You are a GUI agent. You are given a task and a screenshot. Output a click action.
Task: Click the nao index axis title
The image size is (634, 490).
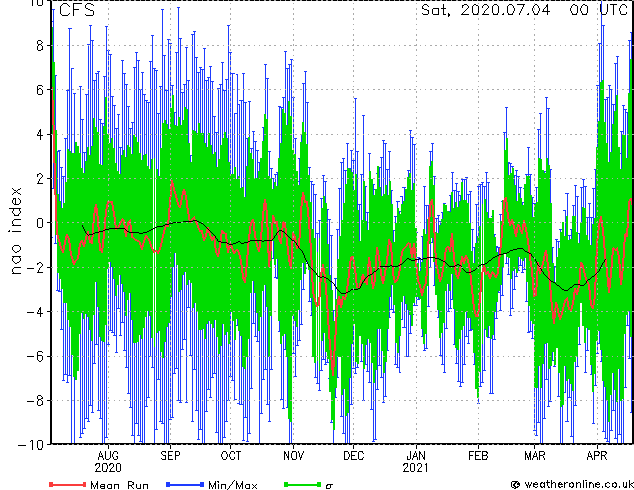pos(15,231)
